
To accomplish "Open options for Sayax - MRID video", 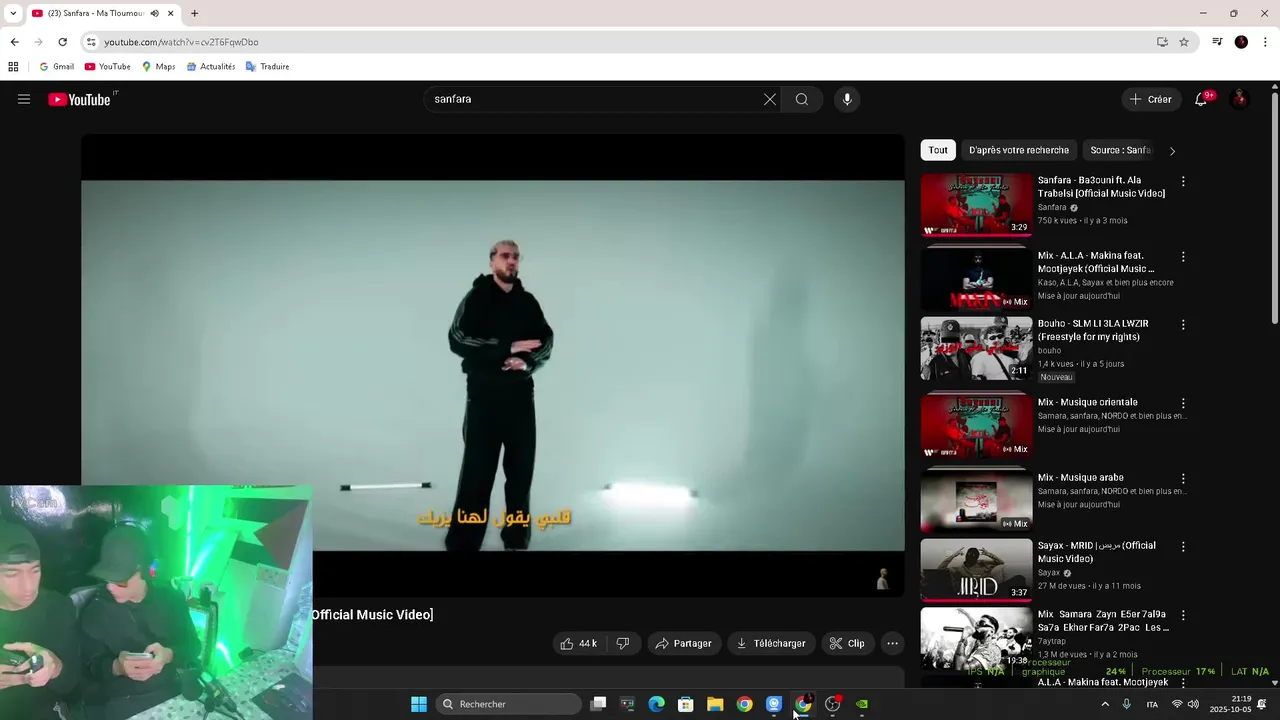I will pyautogui.click(x=1183, y=547).
